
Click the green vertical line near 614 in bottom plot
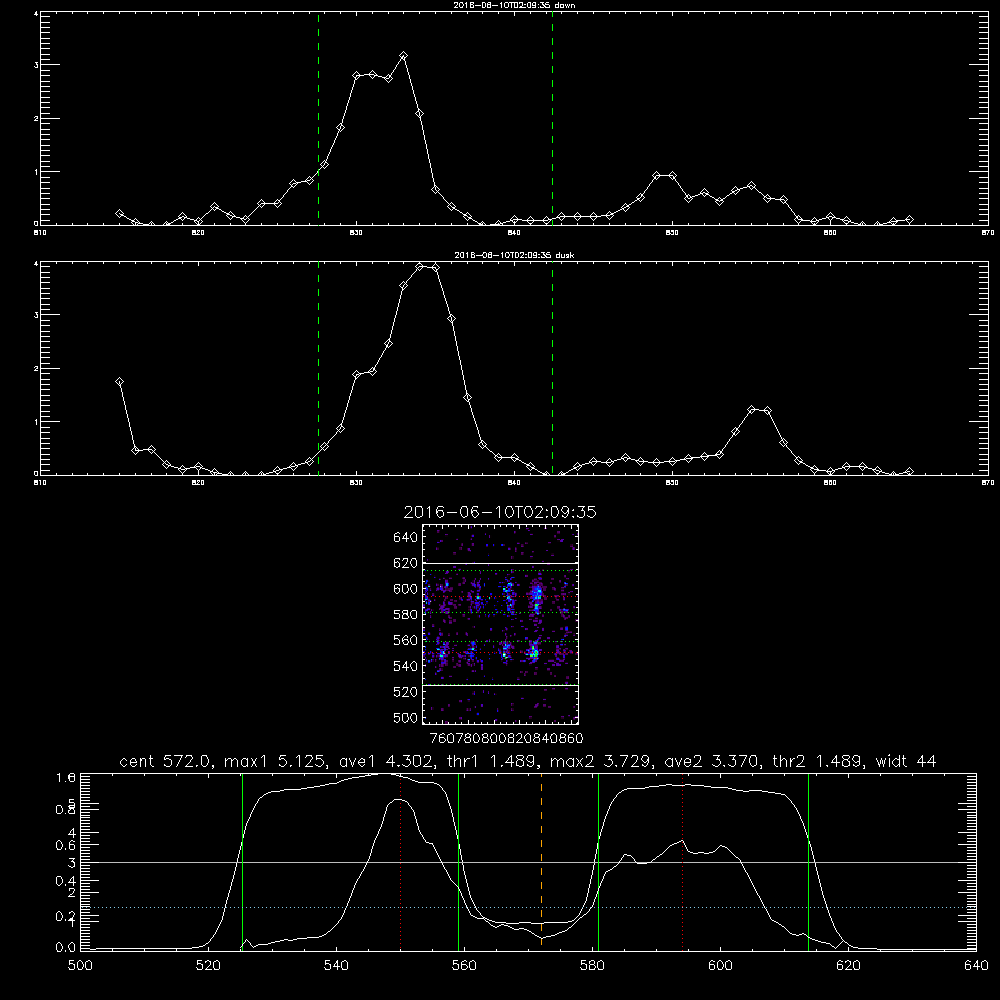[808, 861]
